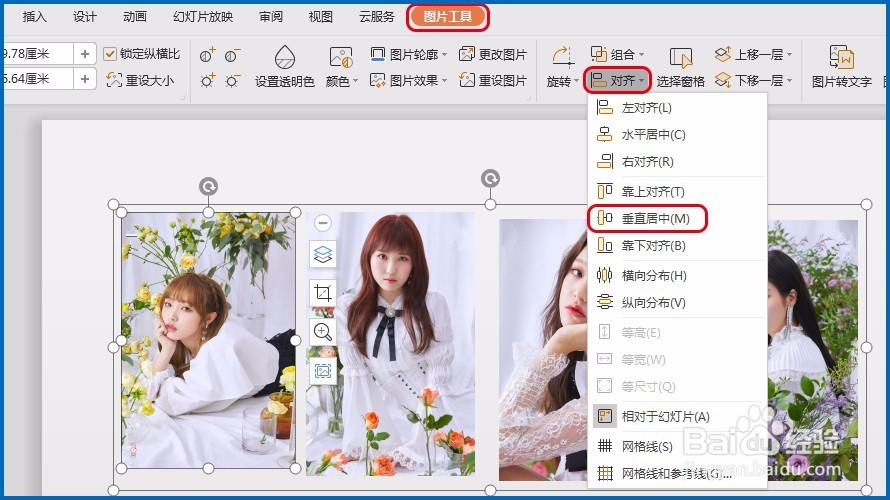Select 设置透明色 tool

pyautogui.click(x=284, y=67)
